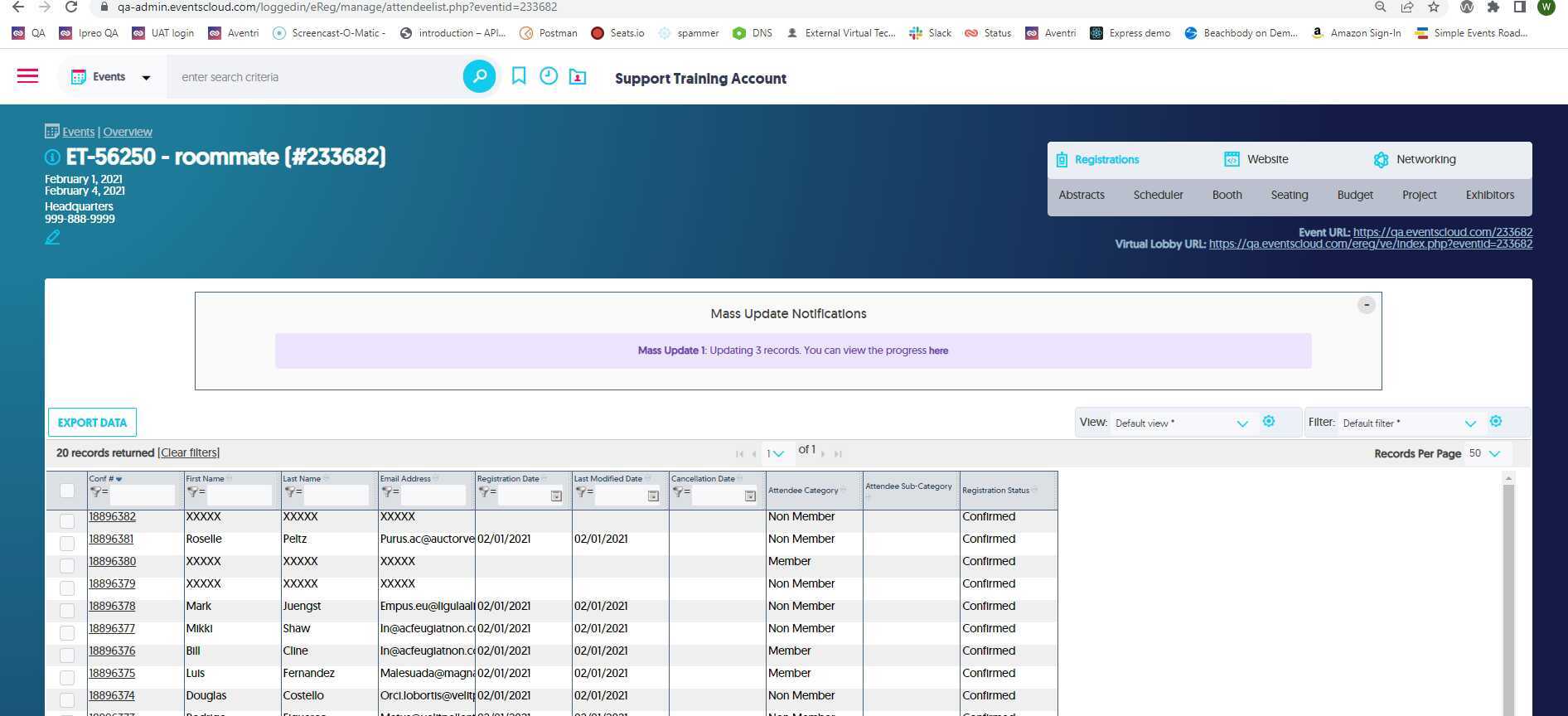Click the attendee list vertical scrollbar

[1508, 597]
